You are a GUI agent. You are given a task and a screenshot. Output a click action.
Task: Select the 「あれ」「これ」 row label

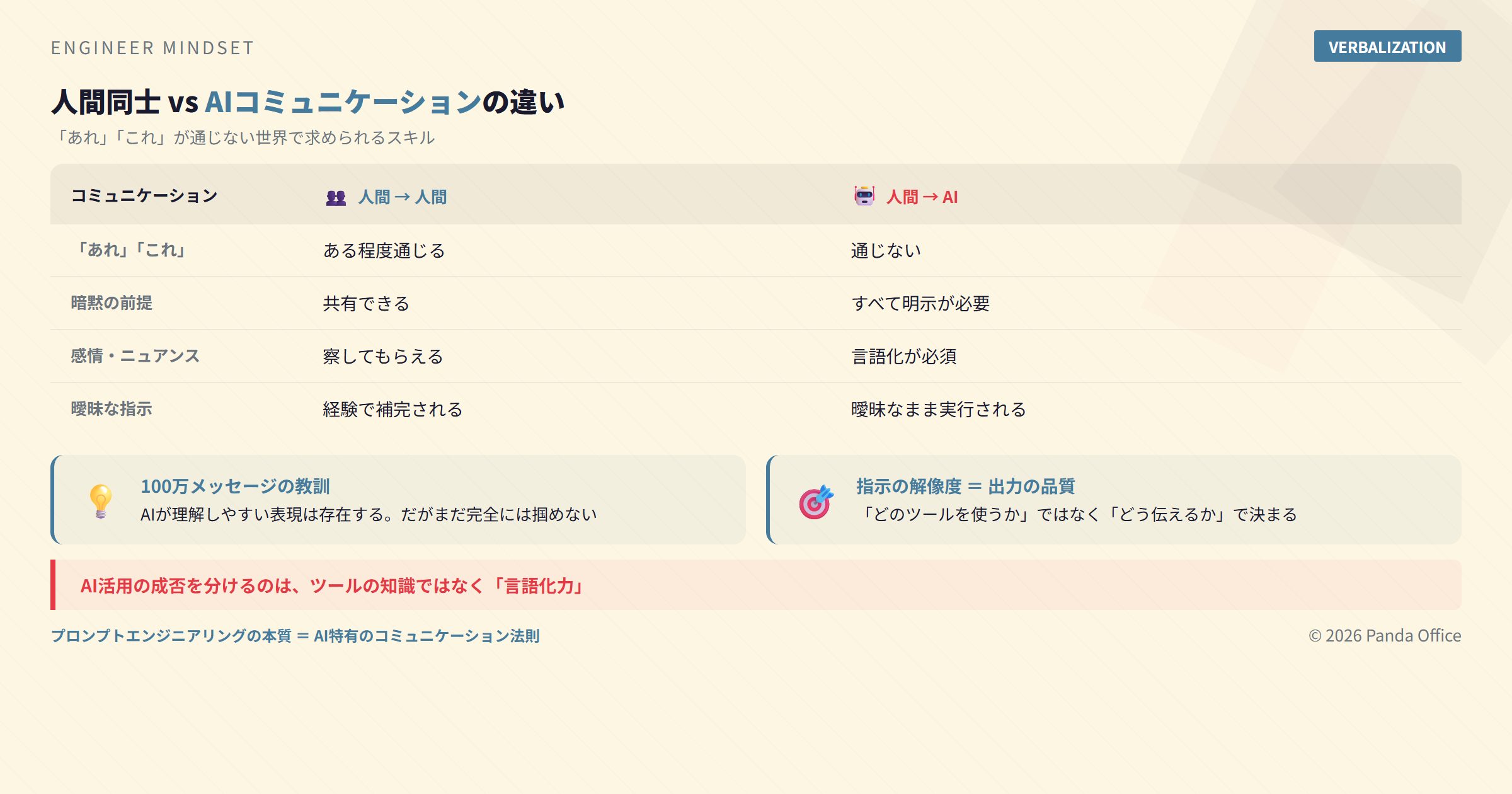tap(131, 250)
